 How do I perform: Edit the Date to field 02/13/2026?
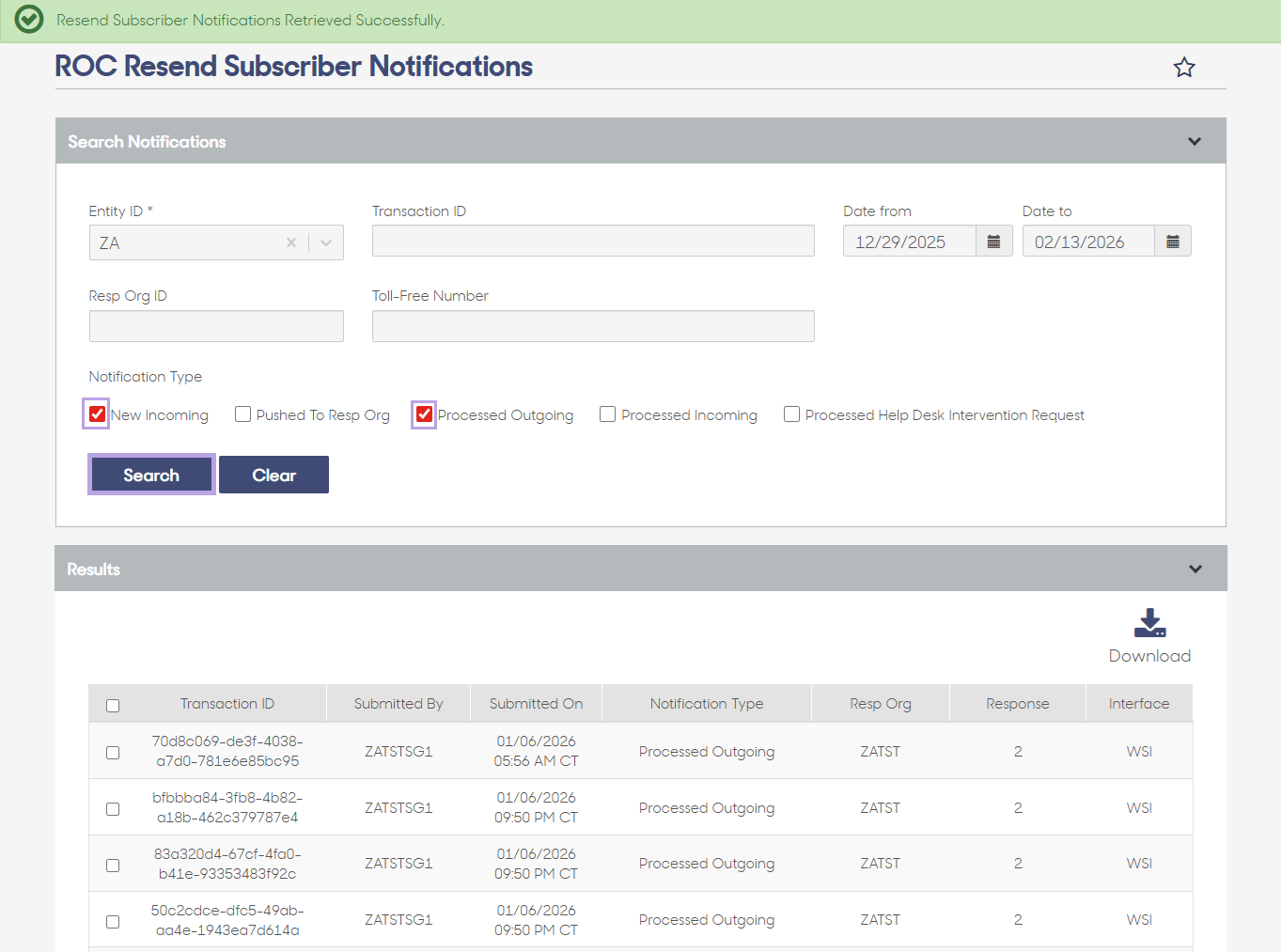[1088, 242]
